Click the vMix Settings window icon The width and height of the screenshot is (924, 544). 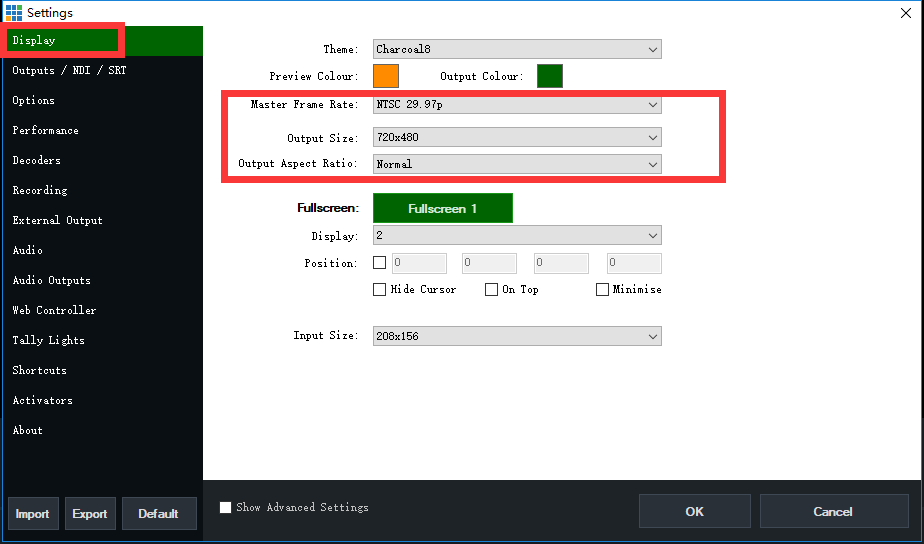point(14,12)
